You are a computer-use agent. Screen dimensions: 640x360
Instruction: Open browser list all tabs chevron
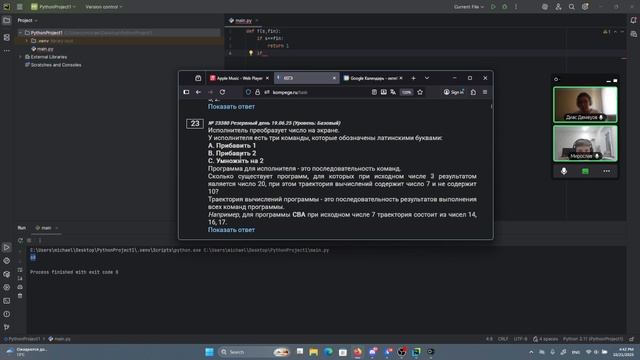(x=427, y=78)
